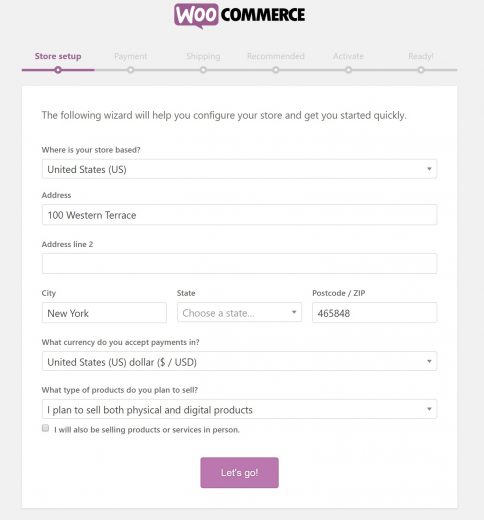The height and width of the screenshot is (520, 484).
Task: Select the Payment tab label
Action: [x=131, y=56]
